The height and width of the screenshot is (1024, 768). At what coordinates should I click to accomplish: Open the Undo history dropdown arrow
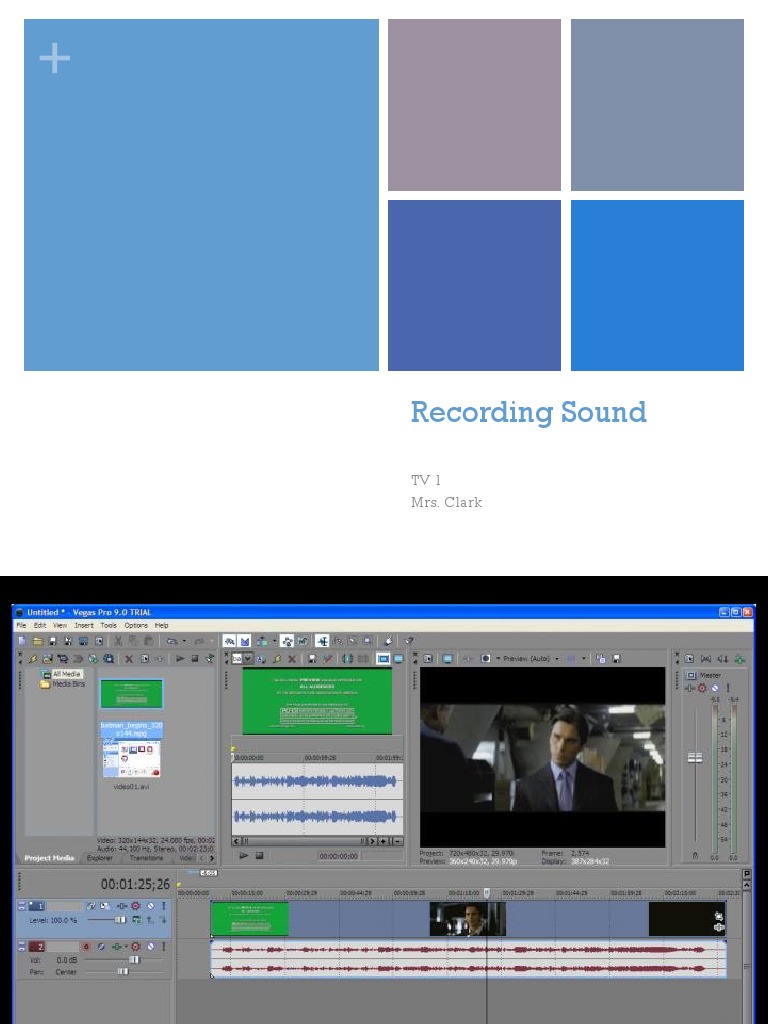tap(184, 641)
